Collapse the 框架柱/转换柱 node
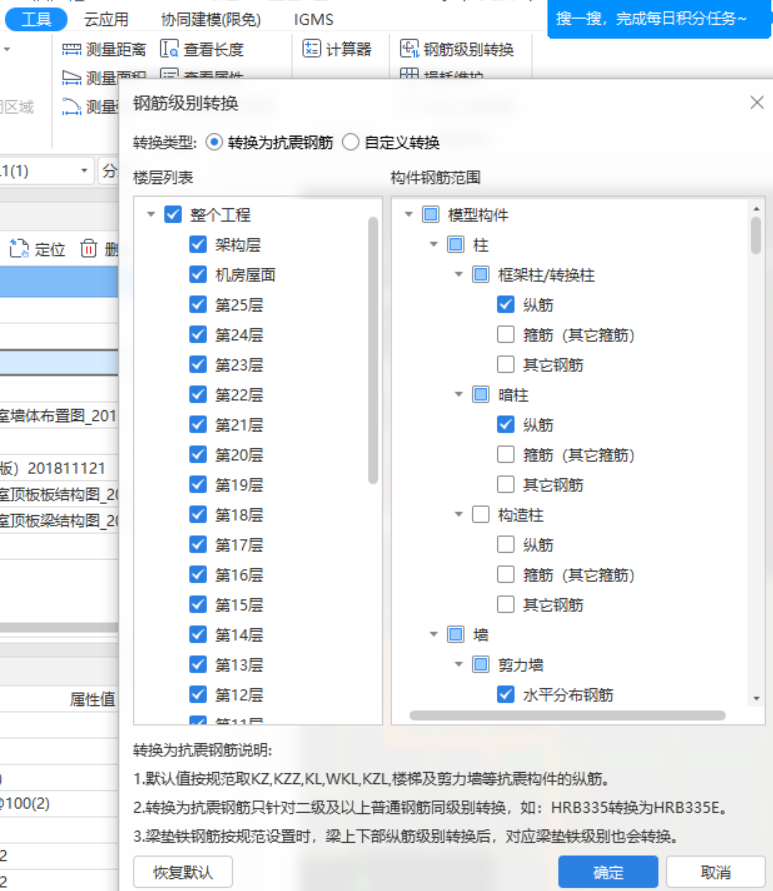This screenshot has height=891, width=773. pos(459,275)
